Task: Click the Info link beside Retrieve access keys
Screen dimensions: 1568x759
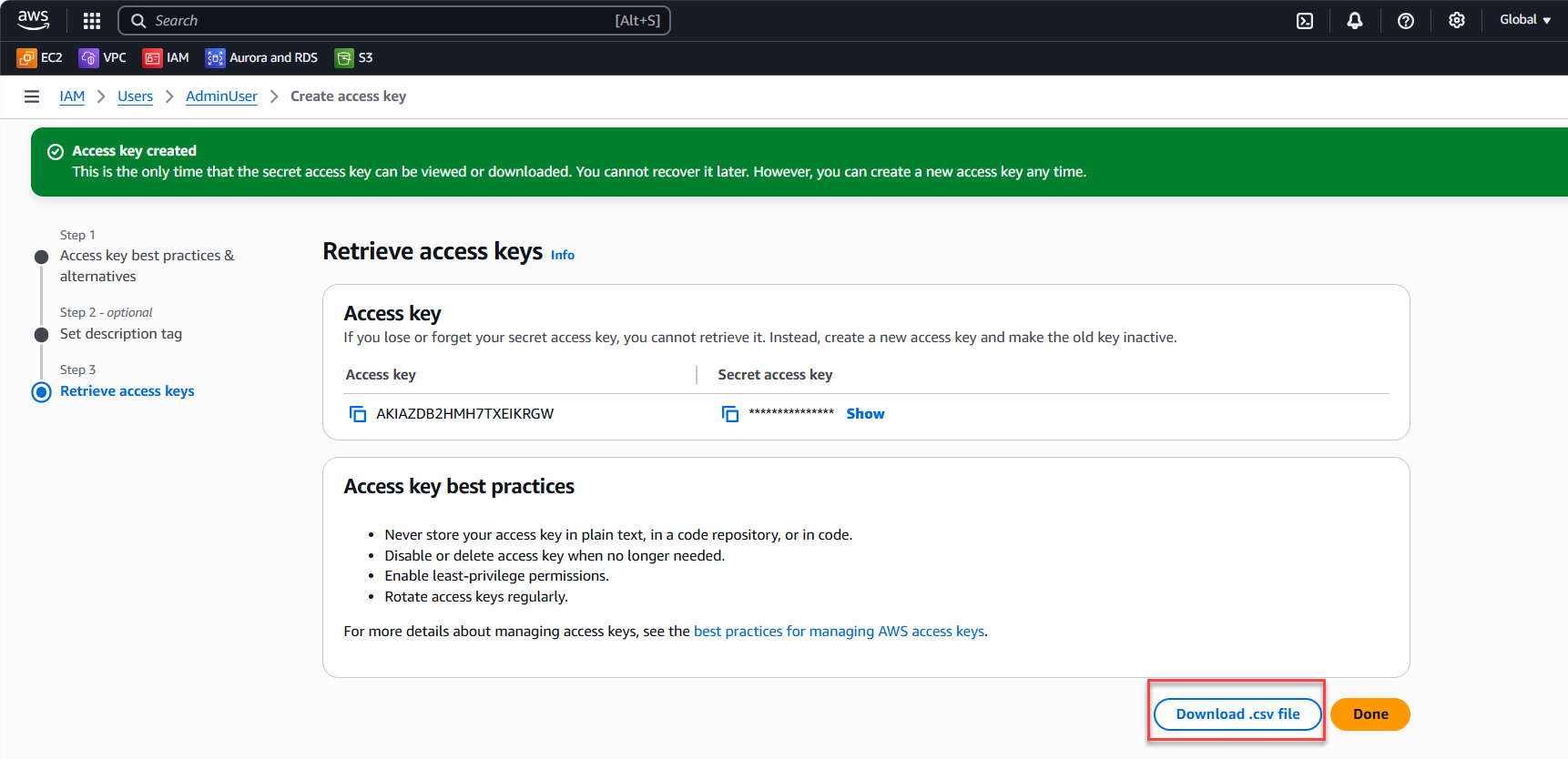Action: click(x=562, y=256)
